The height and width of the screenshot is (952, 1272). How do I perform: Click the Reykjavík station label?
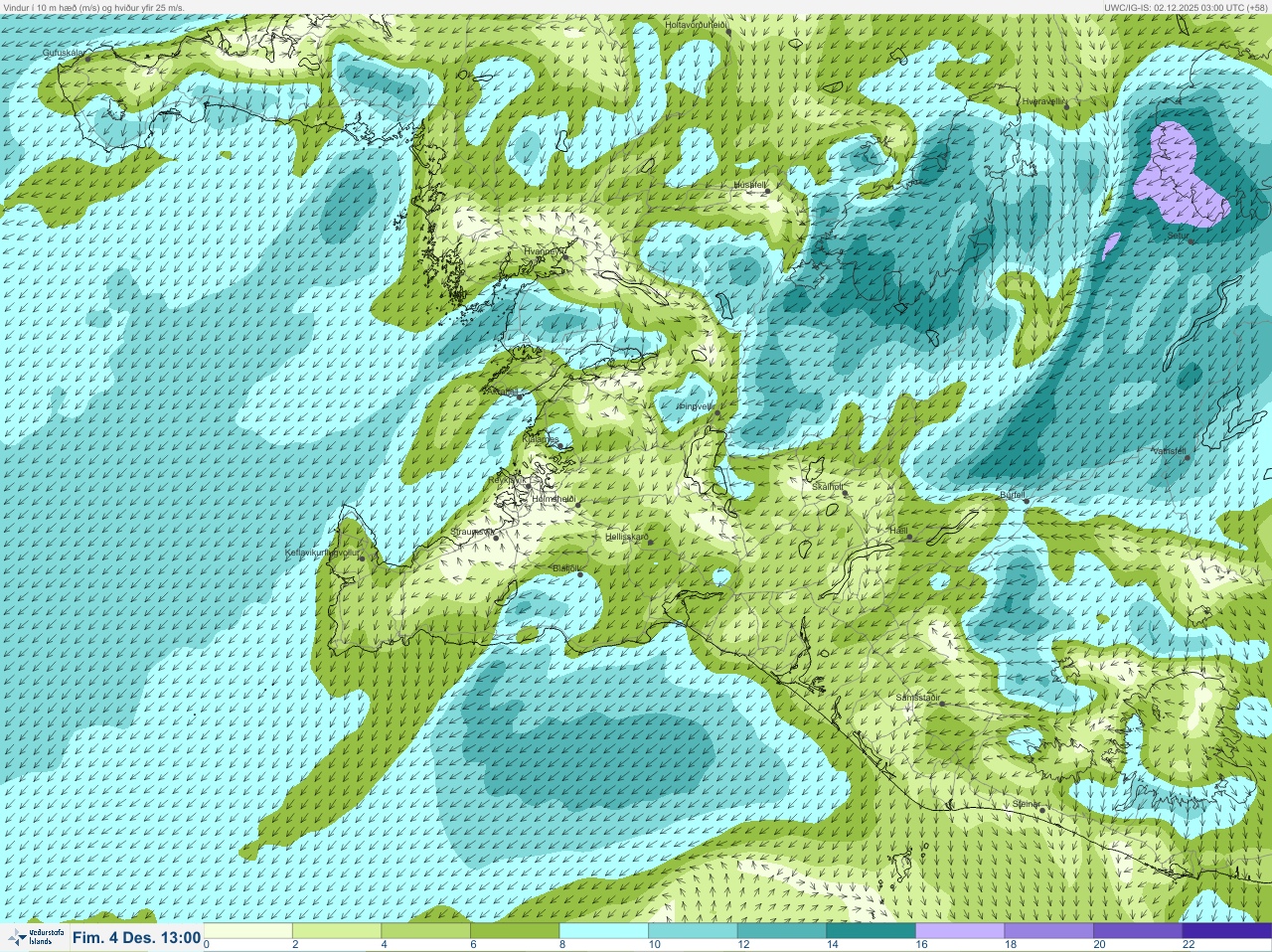coord(507,479)
